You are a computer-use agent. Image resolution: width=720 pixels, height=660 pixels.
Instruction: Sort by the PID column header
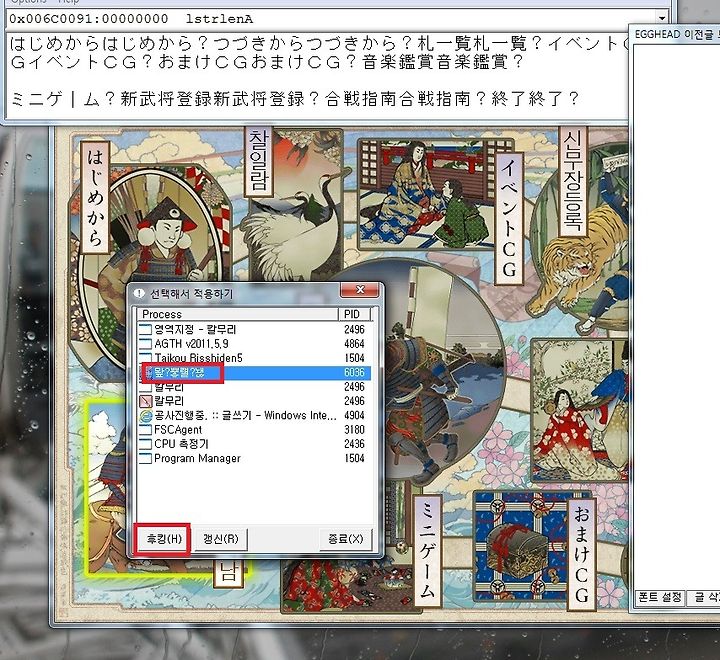click(x=354, y=314)
